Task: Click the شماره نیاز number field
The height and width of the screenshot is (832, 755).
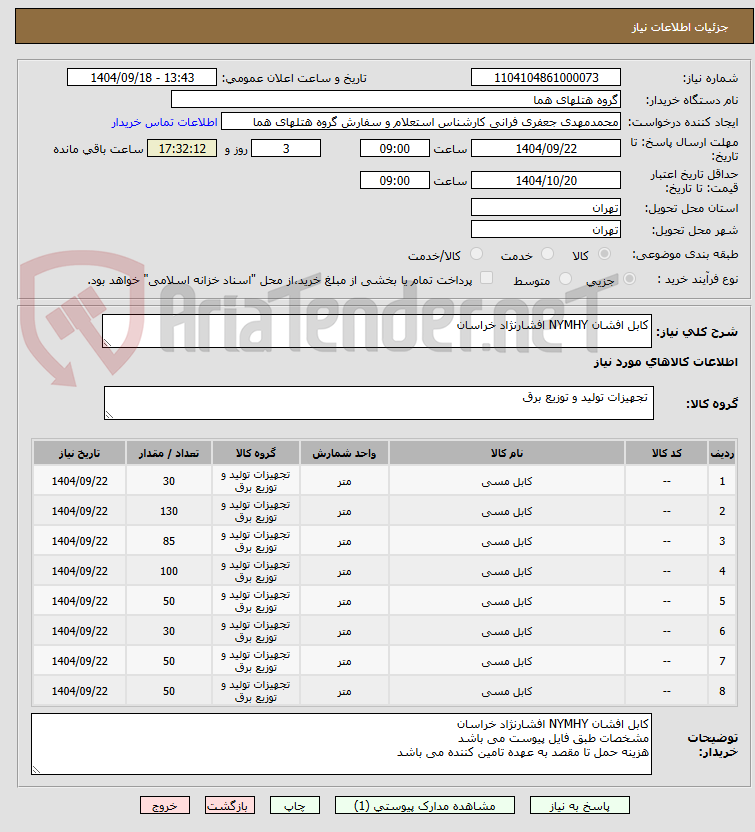Action: (x=545, y=77)
